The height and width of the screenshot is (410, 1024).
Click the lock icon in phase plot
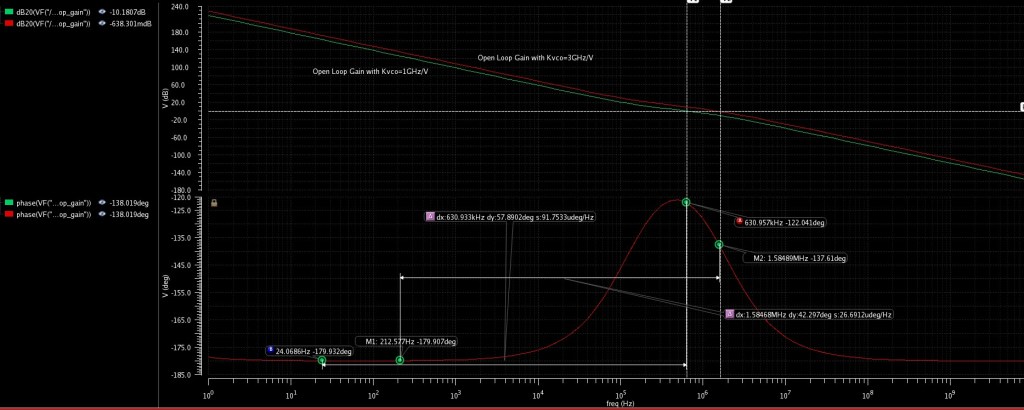[214, 203]
